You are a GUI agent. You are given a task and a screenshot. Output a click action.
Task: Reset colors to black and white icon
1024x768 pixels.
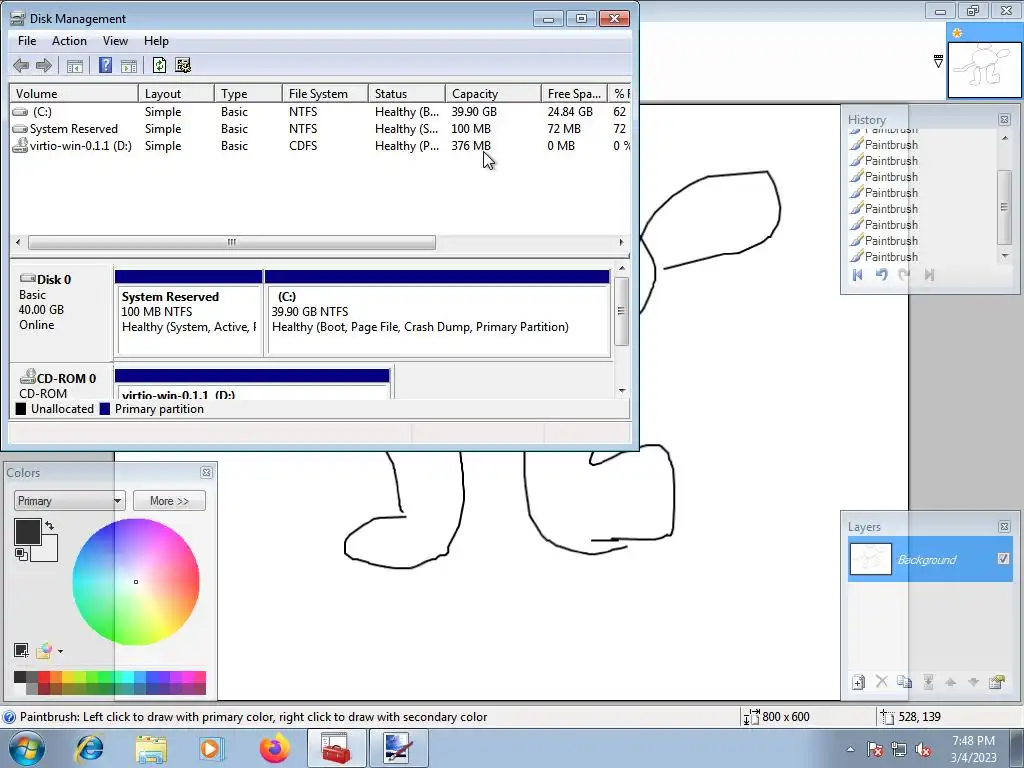coord(21,554)
